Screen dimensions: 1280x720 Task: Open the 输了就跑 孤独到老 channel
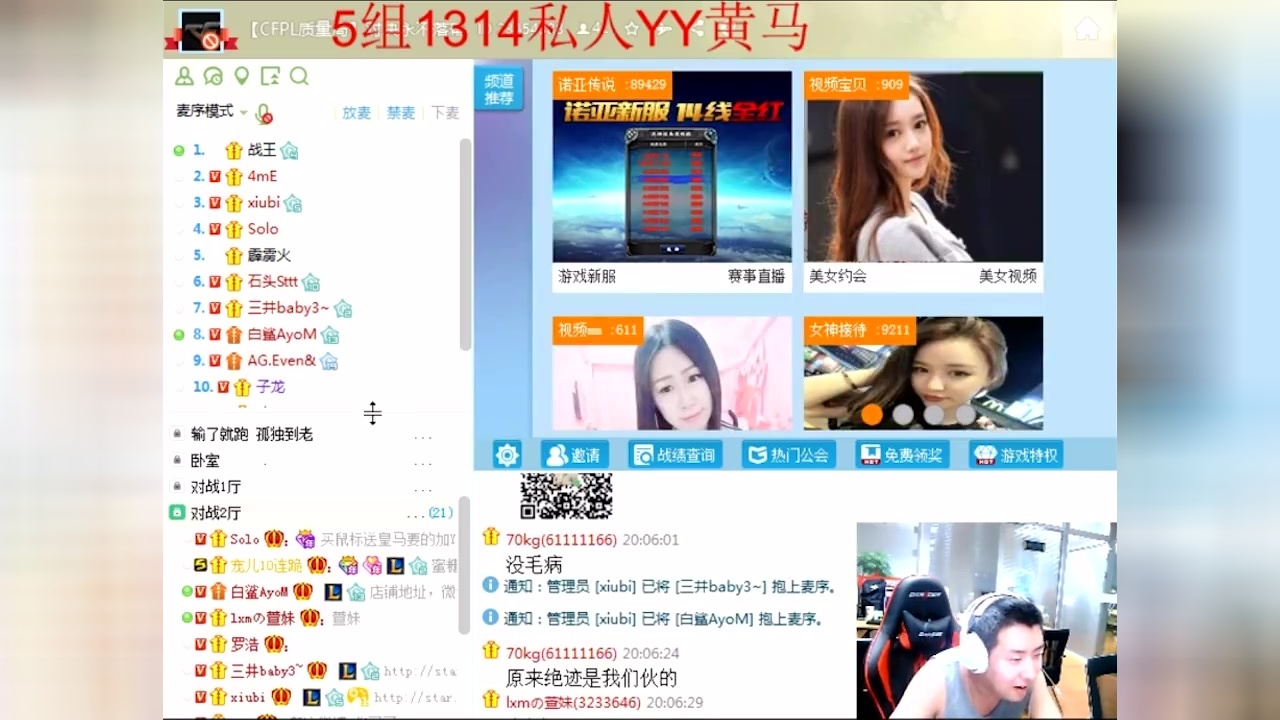coord(252,434)
